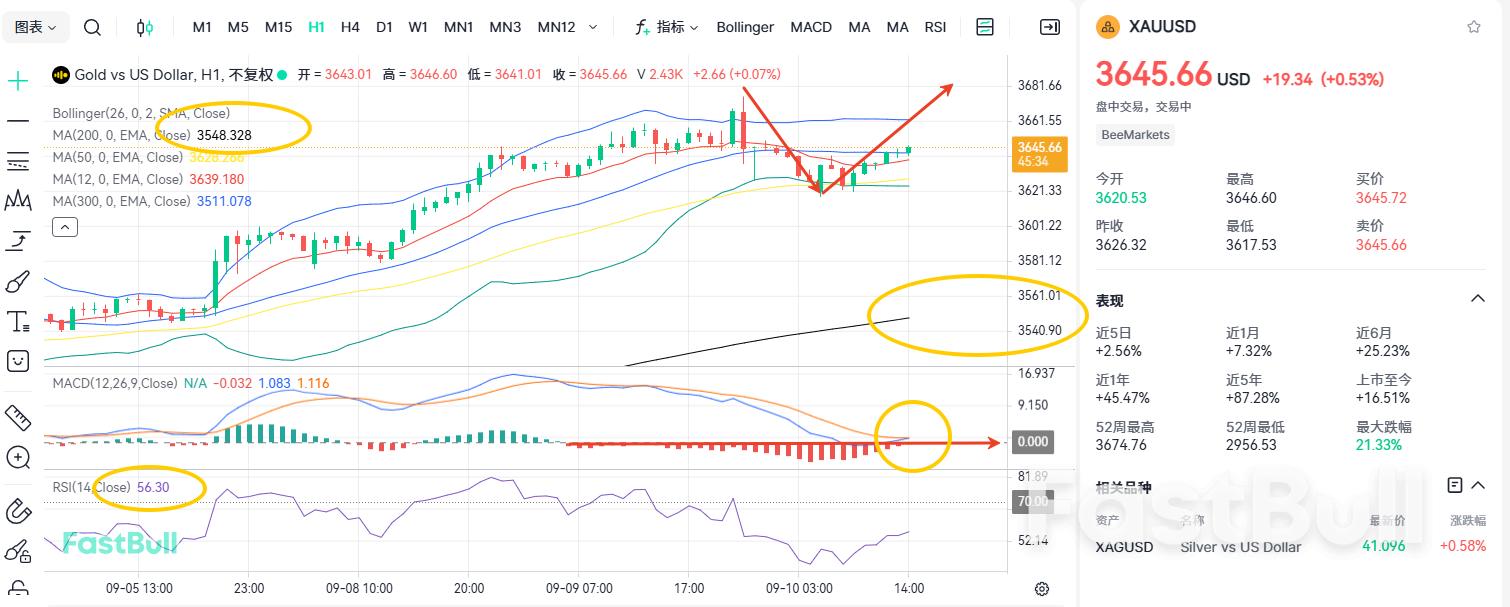Open the zoom-in magnifier tool
The height and width of the screenshot is (607, 1510).
(x=17, y=457)
